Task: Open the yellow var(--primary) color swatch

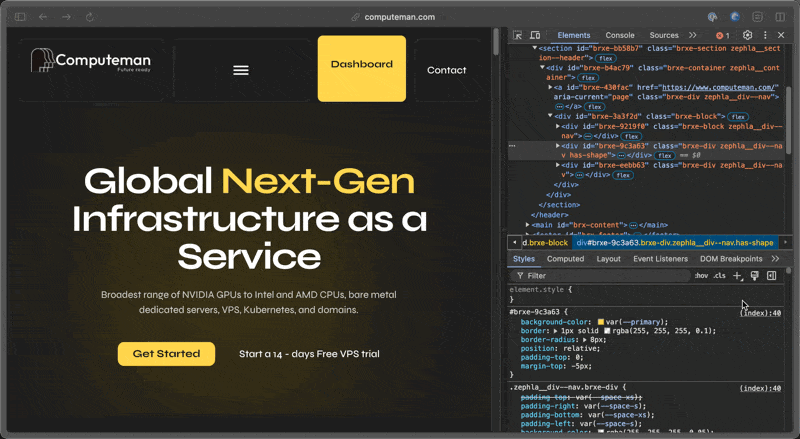Action: pos(601,322)
